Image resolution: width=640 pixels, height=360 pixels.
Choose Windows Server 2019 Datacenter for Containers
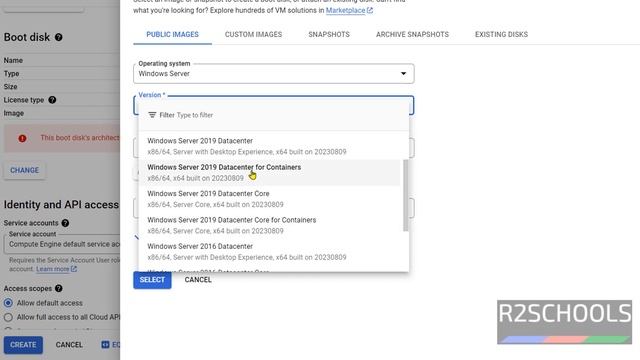(x=270, y=173)
